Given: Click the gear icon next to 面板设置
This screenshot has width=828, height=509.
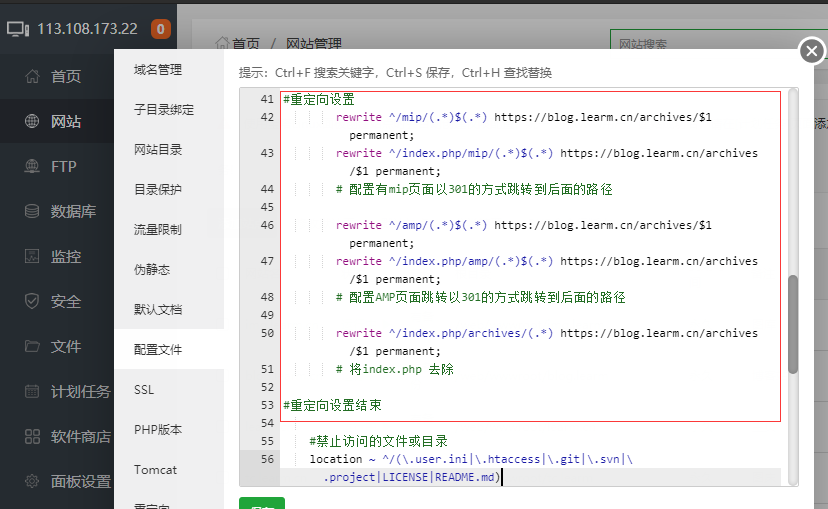Looking at the screenshot, I should (32, 482).
